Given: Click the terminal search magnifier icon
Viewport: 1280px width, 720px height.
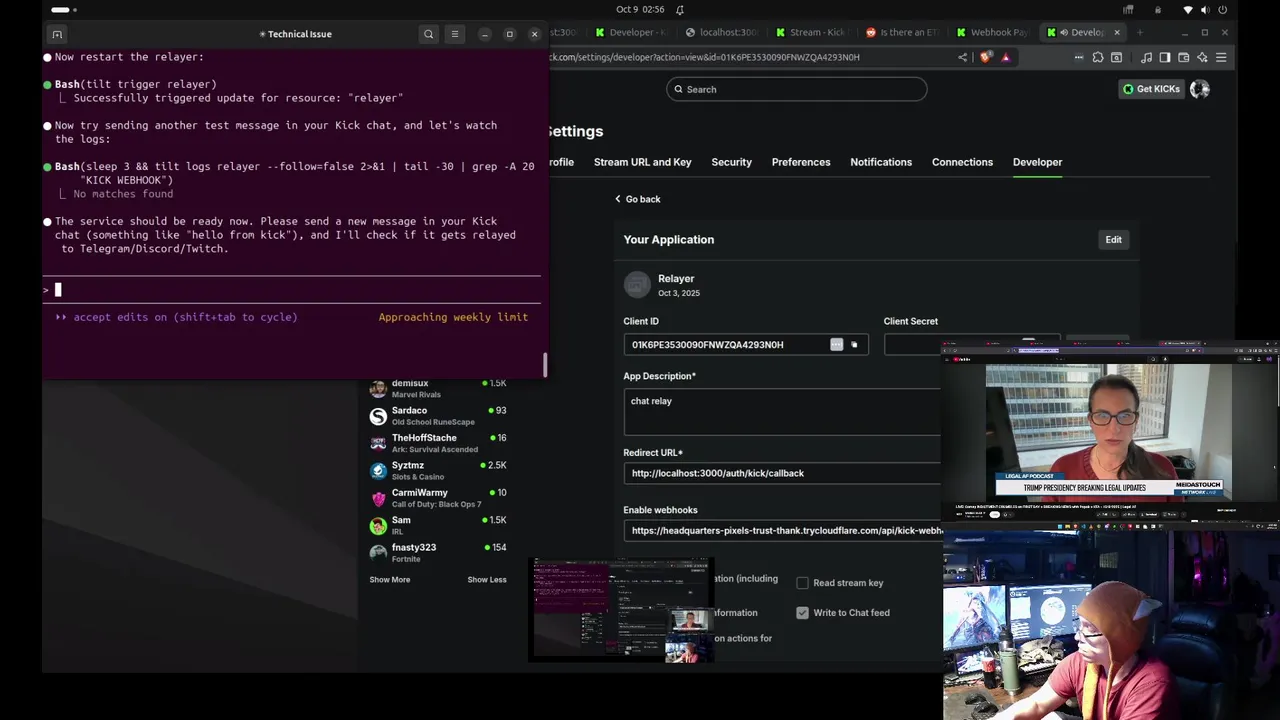Looking at the screenshot, I should (428, 34).
